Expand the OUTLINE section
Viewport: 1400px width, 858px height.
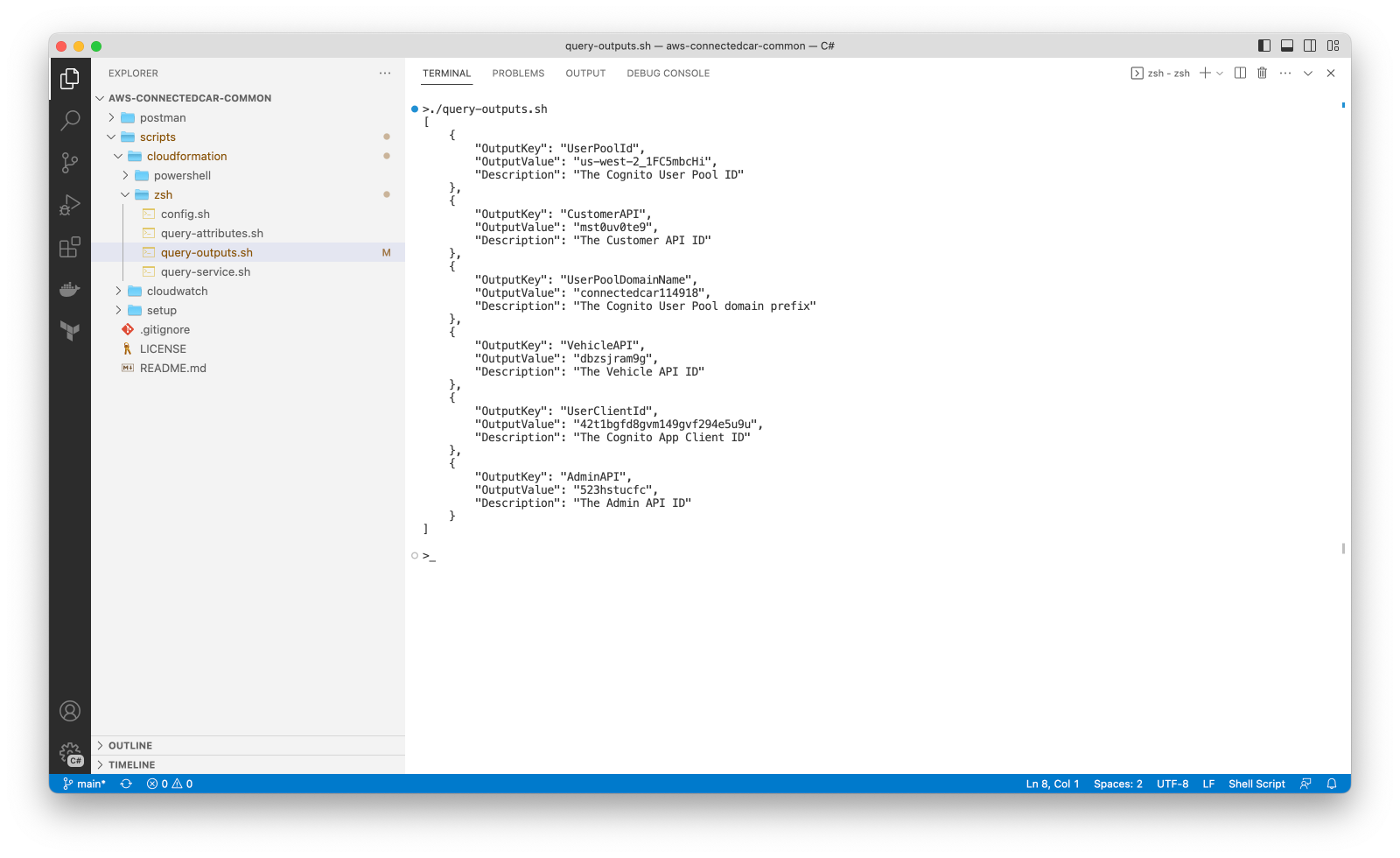pos(248,745)
